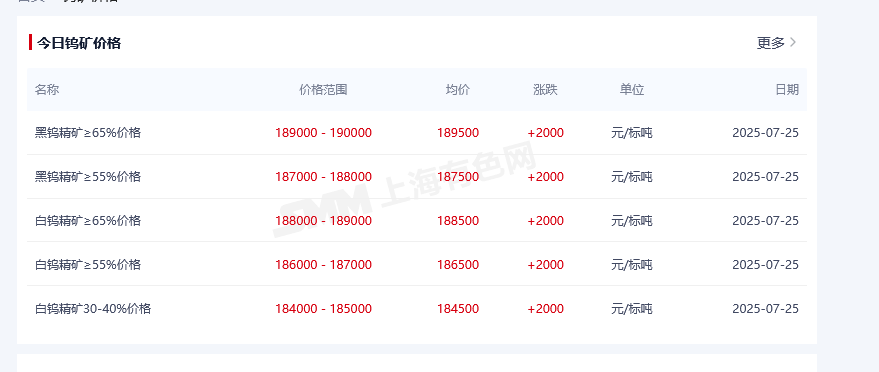The image size is (879, 372).
Task: Click the 名称 column header
Action: pyautogui.click(x=47, y=90)
